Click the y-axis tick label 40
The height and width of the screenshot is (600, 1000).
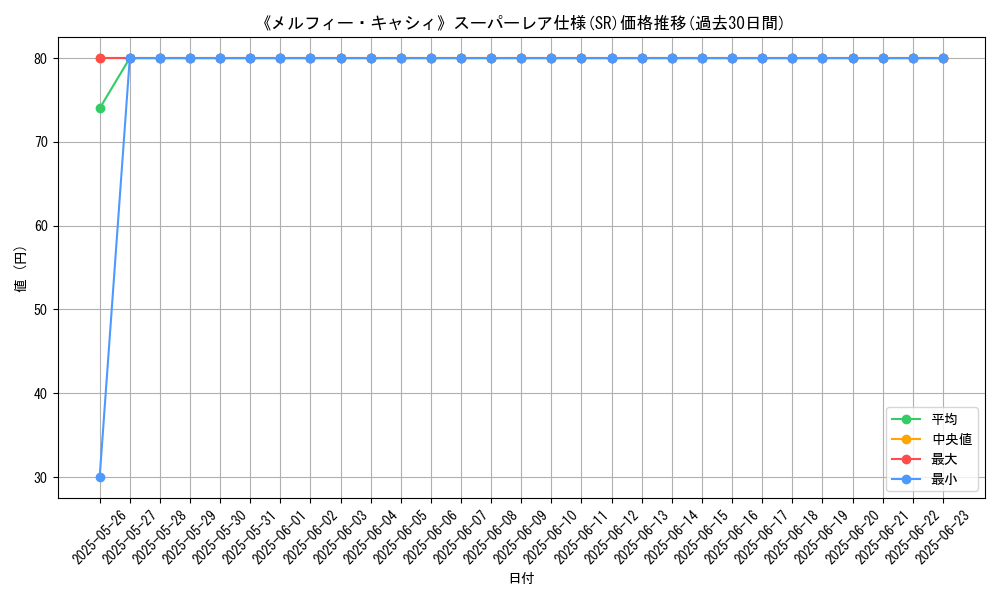pos(41,394)
